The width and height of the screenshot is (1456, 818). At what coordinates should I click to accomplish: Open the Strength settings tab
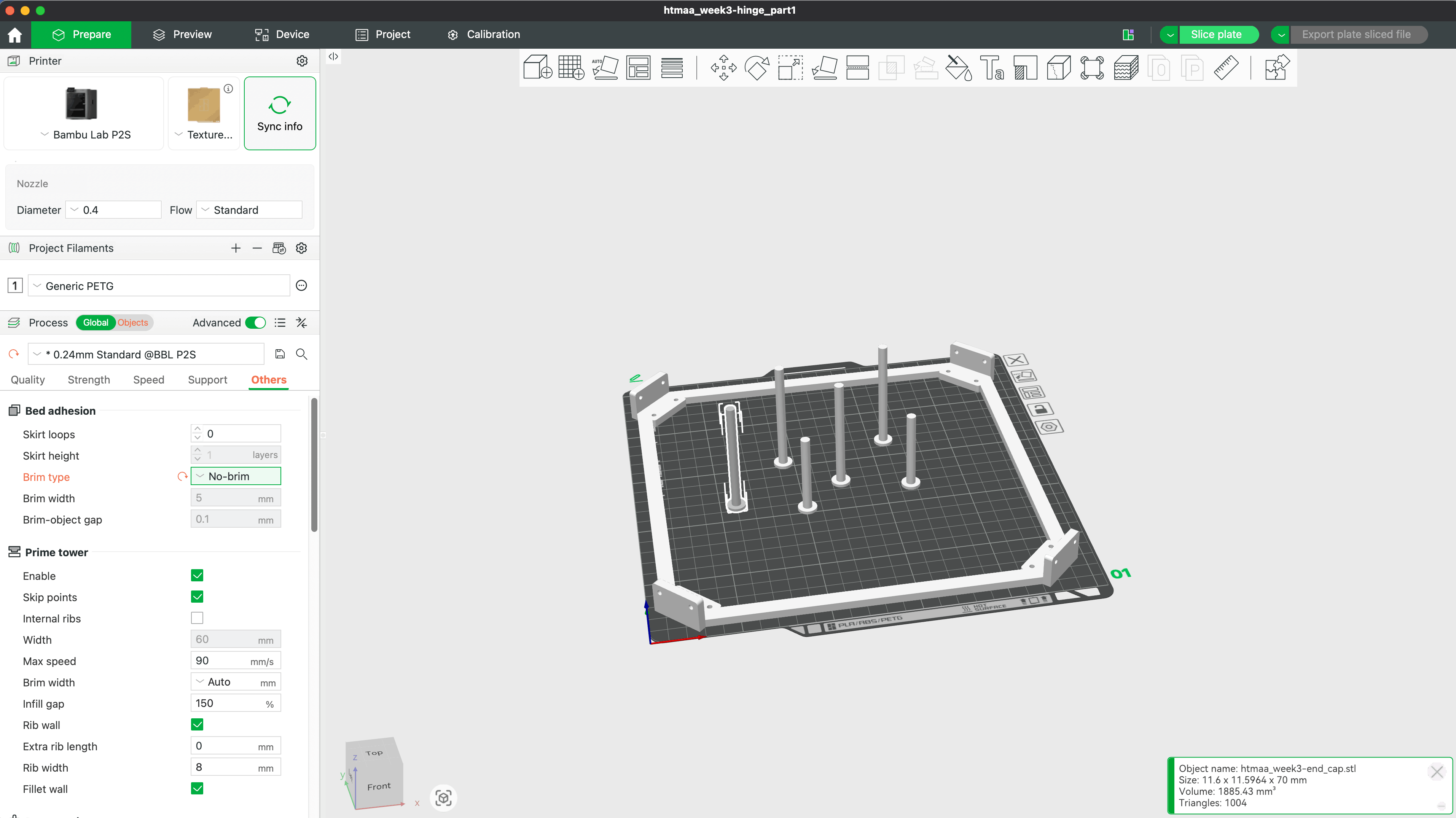pyautogui.click(x=89, y=380)
